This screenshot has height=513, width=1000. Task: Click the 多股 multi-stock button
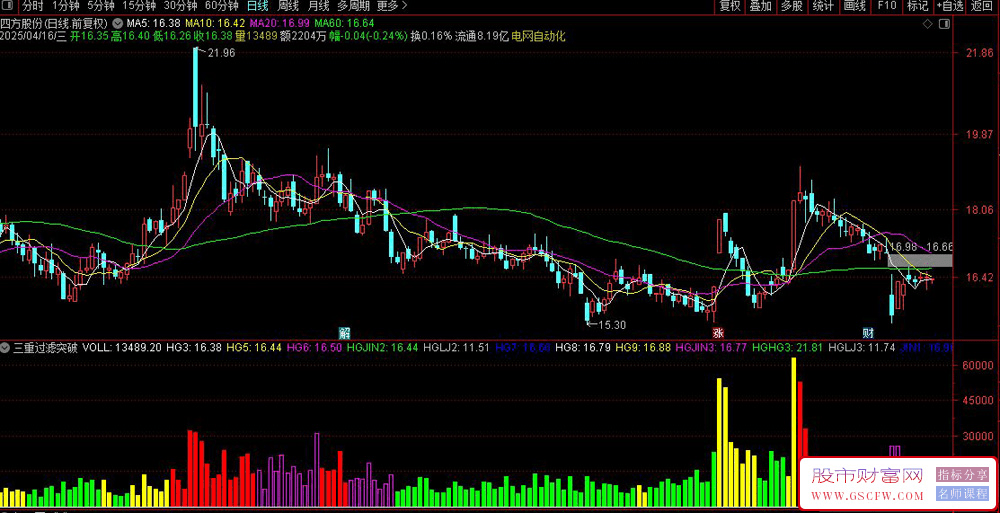pos(791,6)
